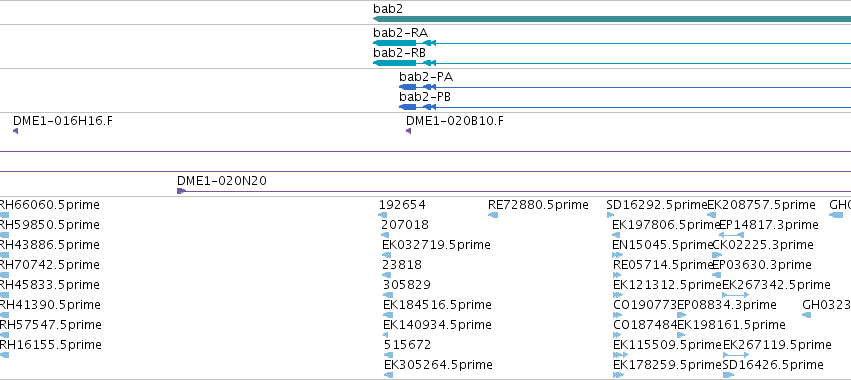Viewport: 851px width, 380px height.
Task: Open EK305264.5prime EST label
Action: click(x=439, y=364)
